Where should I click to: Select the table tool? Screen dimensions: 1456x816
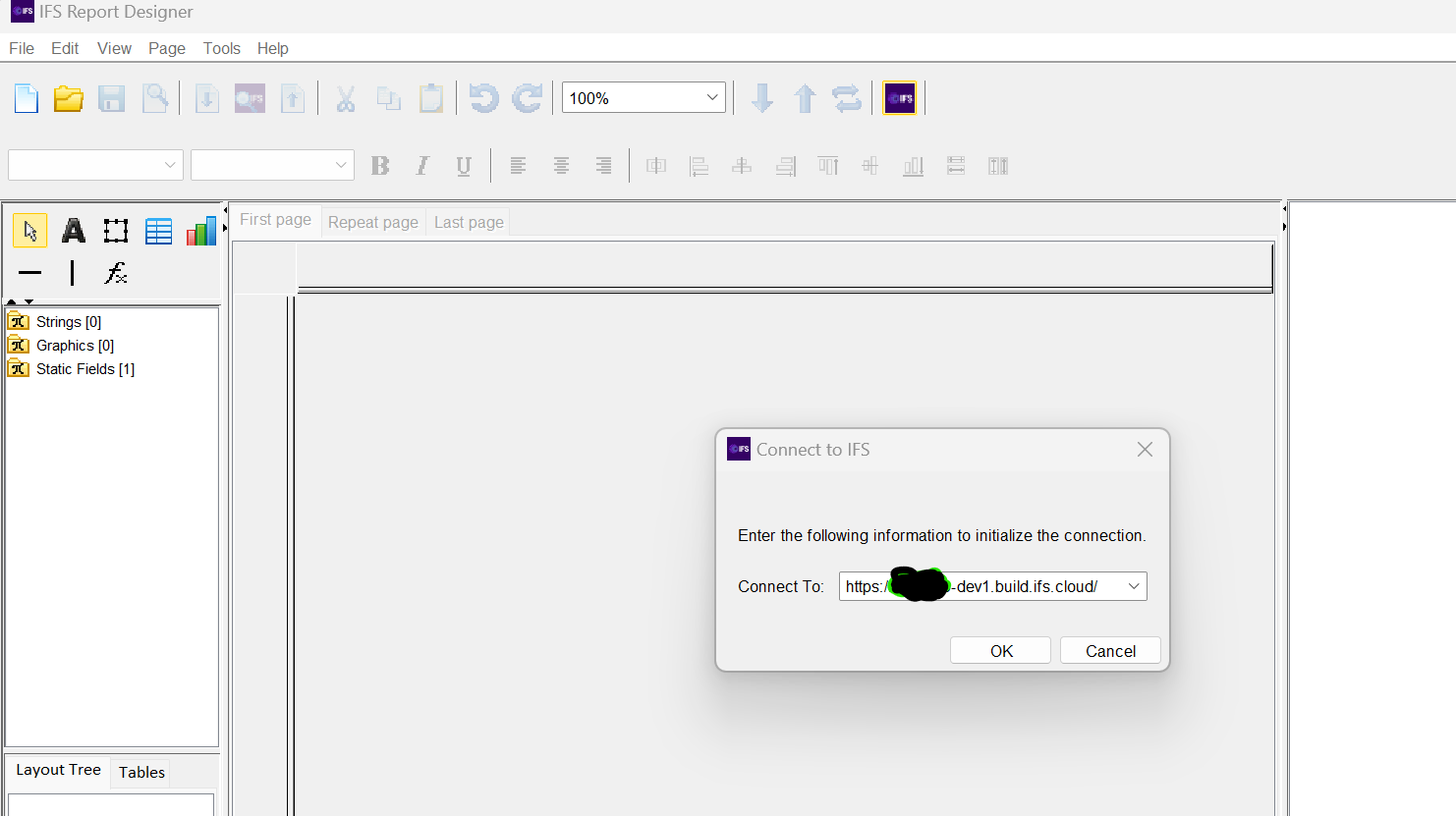pyautogui.click(x=158, y=231)
